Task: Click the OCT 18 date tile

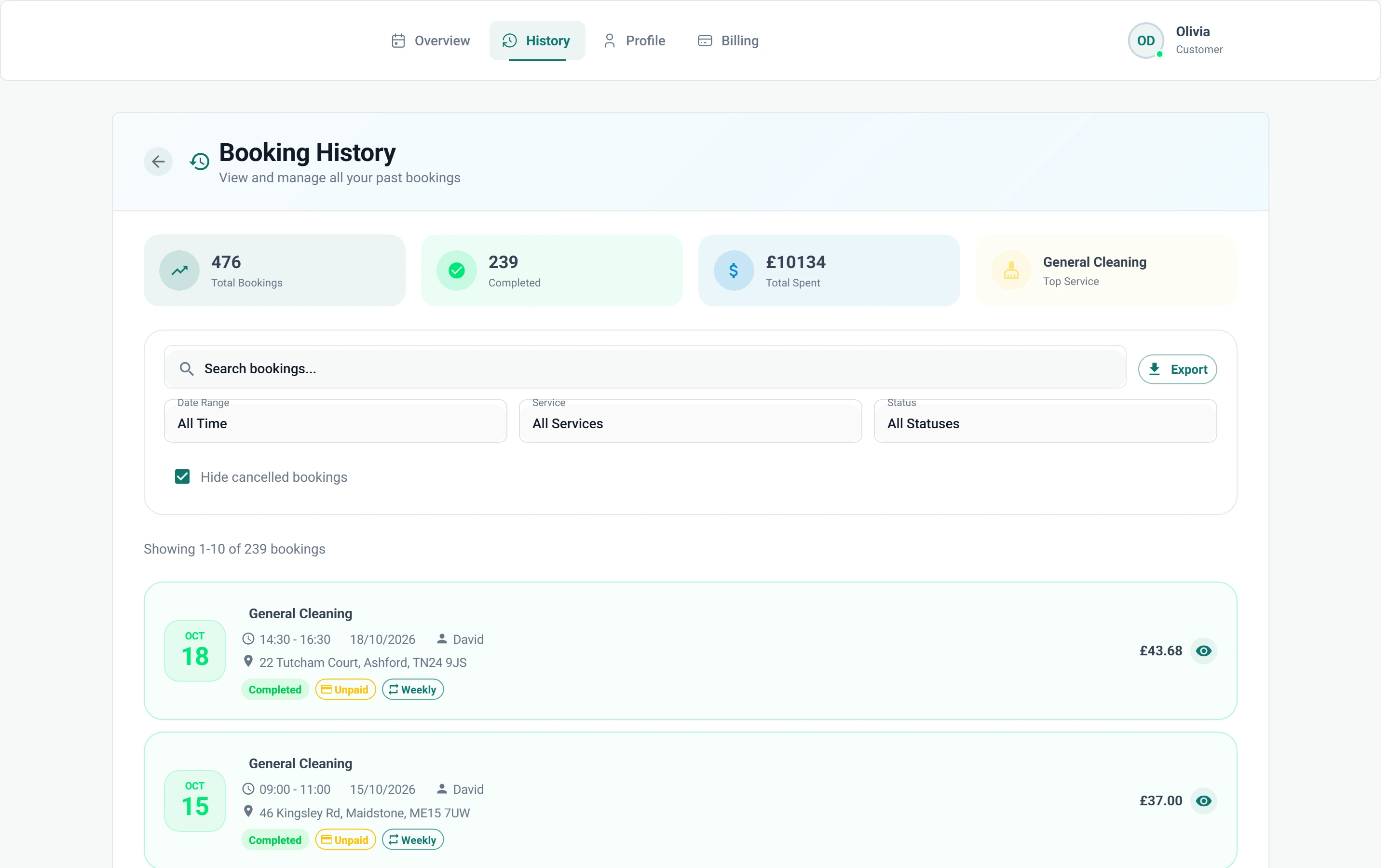Action: [195, 651]
